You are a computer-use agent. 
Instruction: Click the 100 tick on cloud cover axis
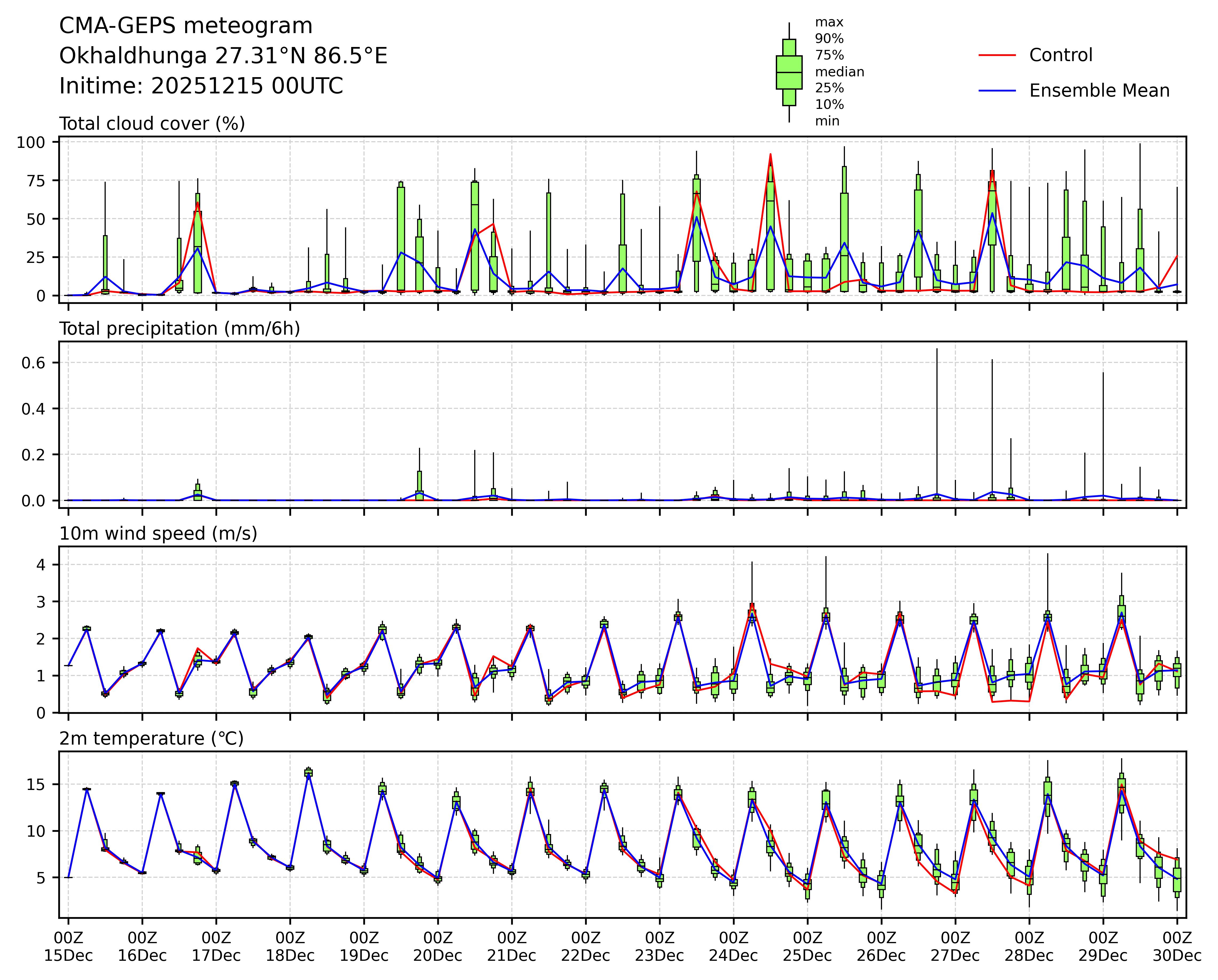(30, 142)
